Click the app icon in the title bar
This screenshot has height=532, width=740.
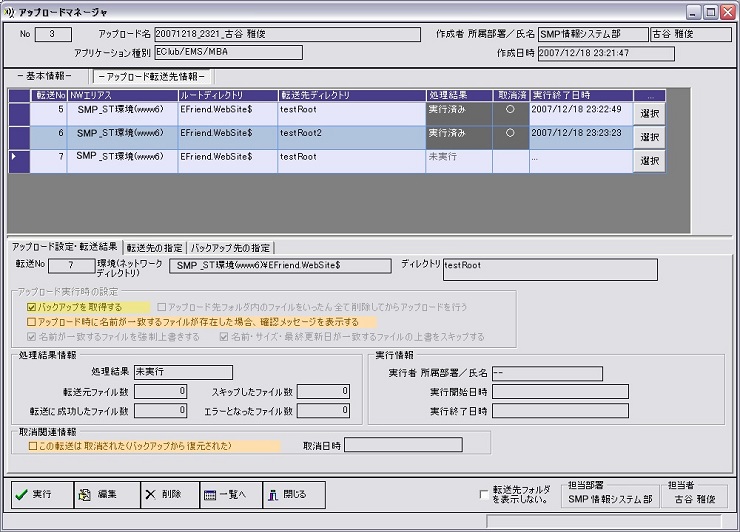coord(8,12)
